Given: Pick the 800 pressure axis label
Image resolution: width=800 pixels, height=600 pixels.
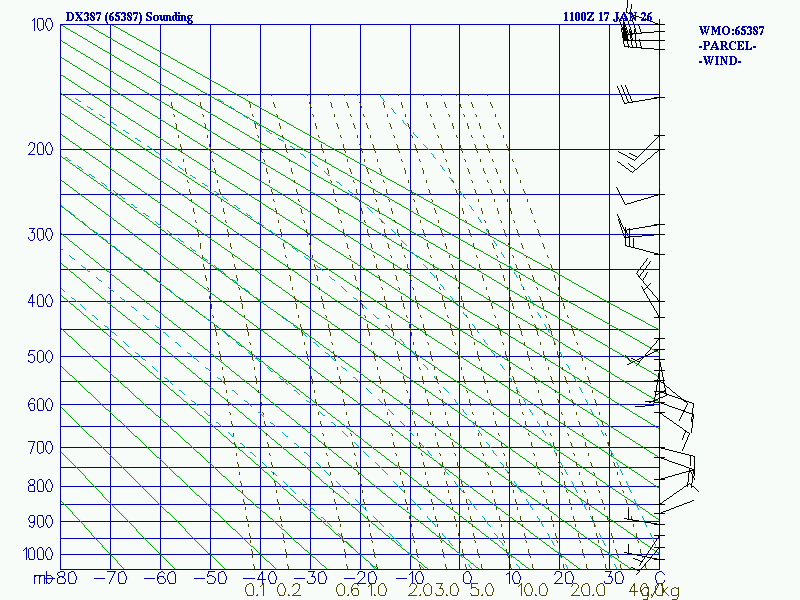Looking at the screenshot, I should click(40, 486).
